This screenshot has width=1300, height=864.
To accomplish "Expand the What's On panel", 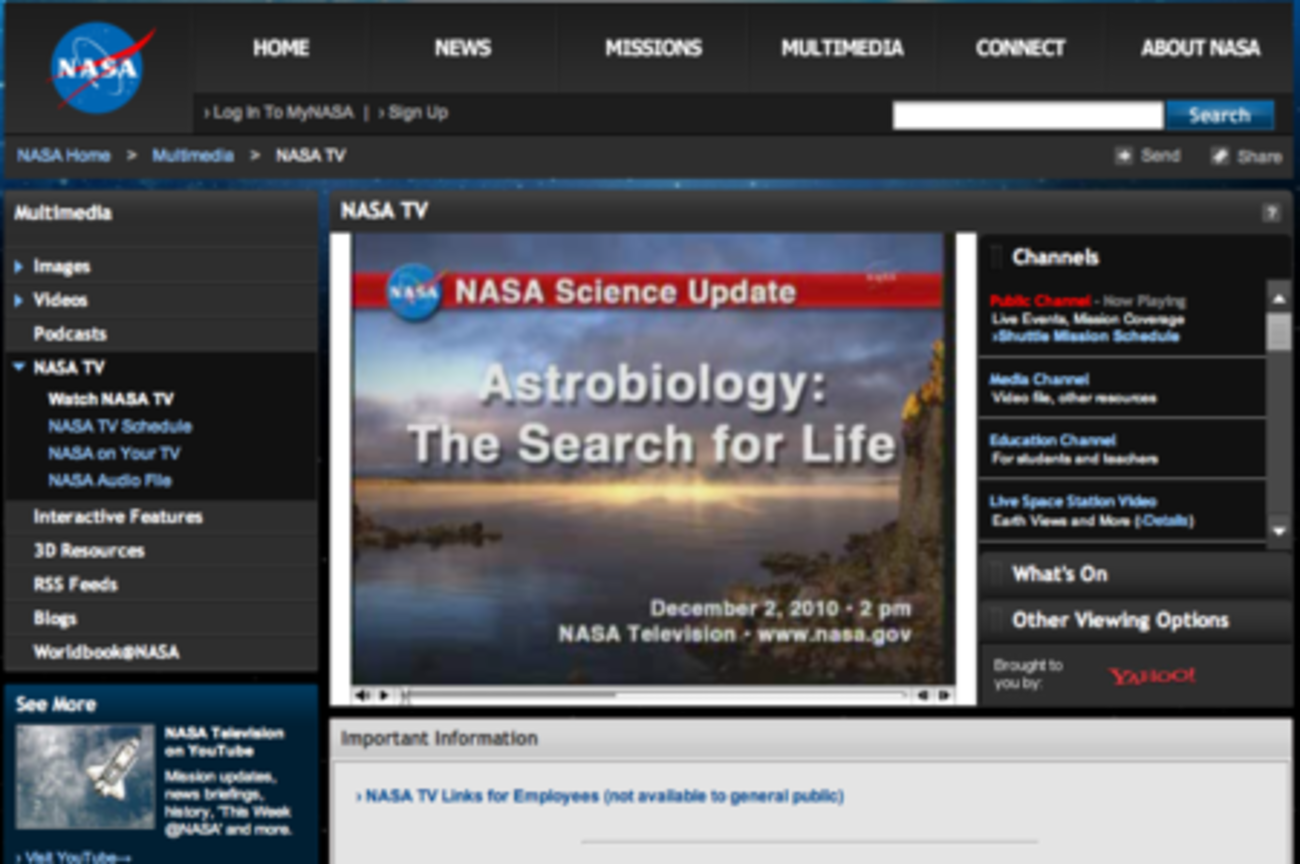I will click(x=1136, y=574).
